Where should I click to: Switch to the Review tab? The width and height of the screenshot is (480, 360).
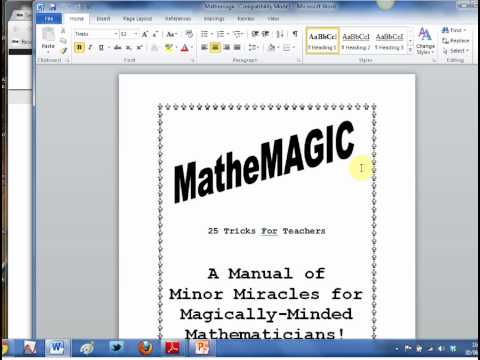click(246, 19)
